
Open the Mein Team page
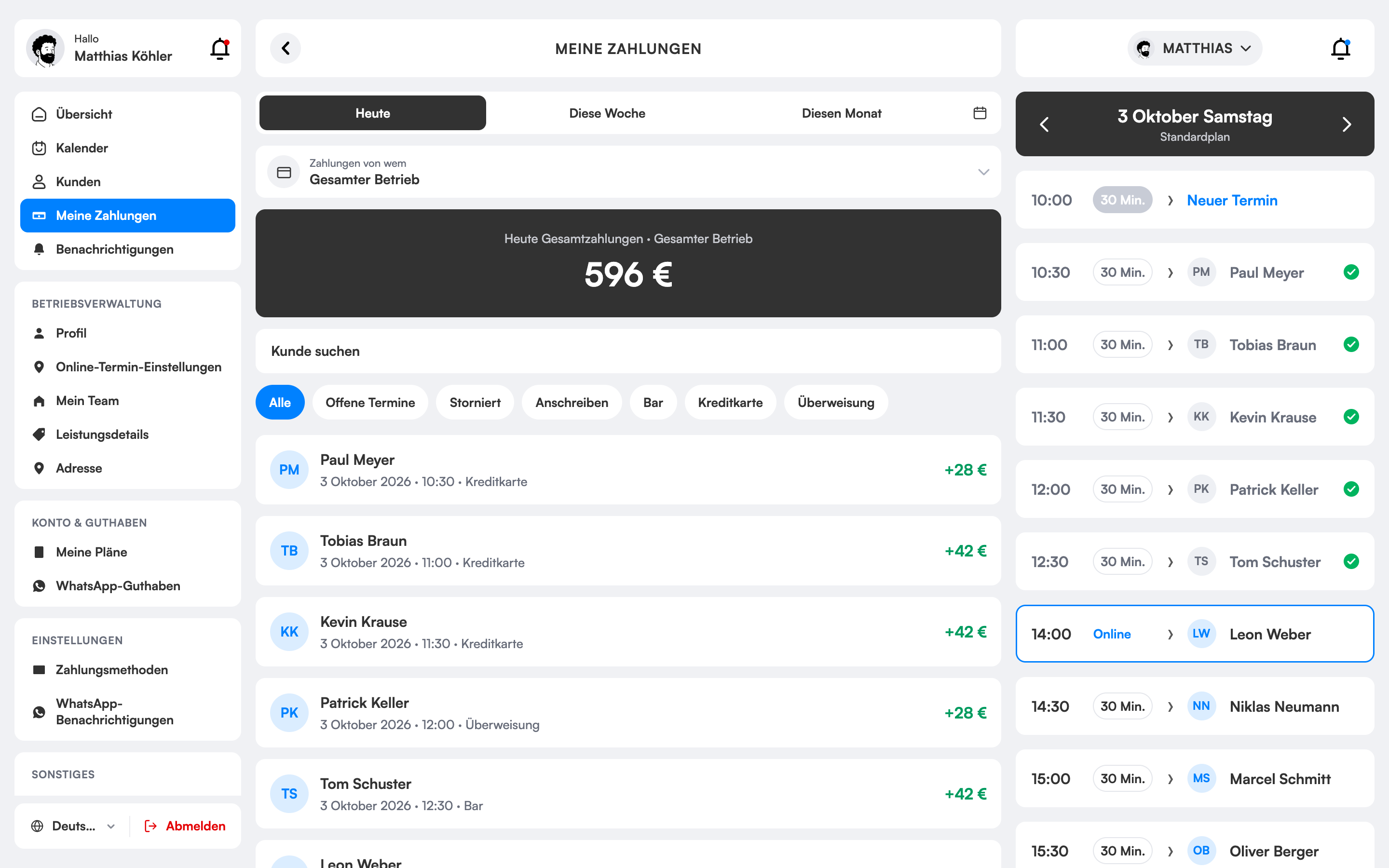(x=127, y=401)
